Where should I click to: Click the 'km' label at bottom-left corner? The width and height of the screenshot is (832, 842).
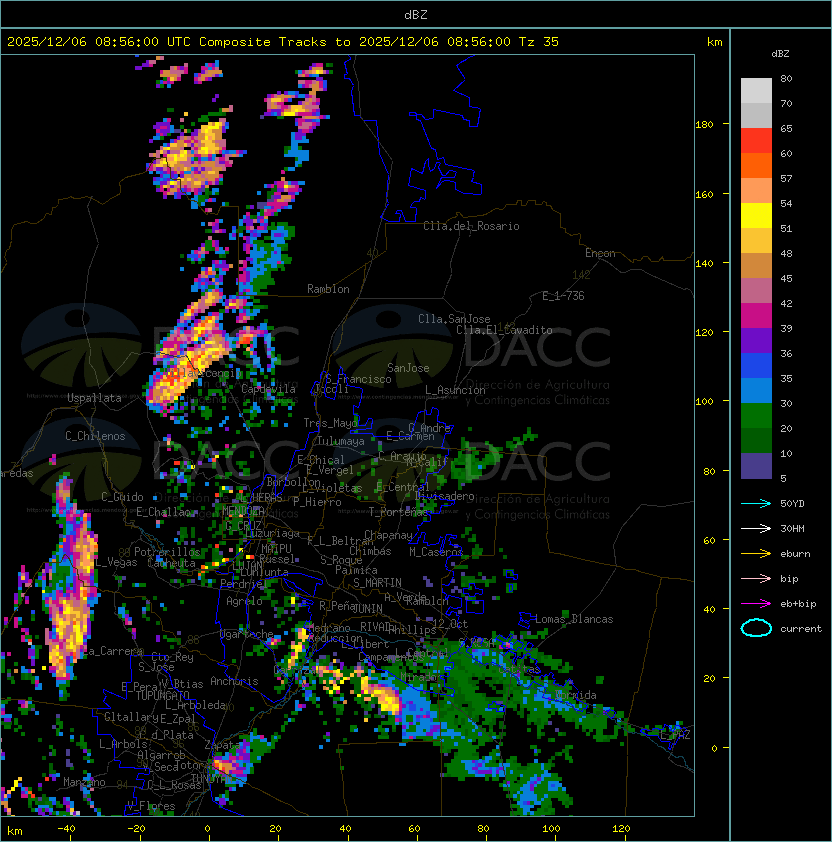coord(15,831)
